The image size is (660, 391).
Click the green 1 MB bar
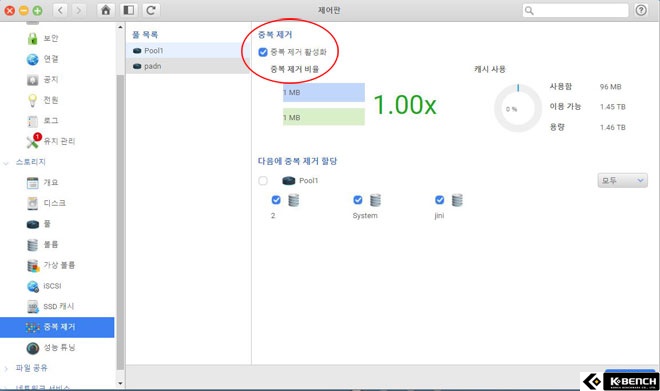(x=324, y=117)
